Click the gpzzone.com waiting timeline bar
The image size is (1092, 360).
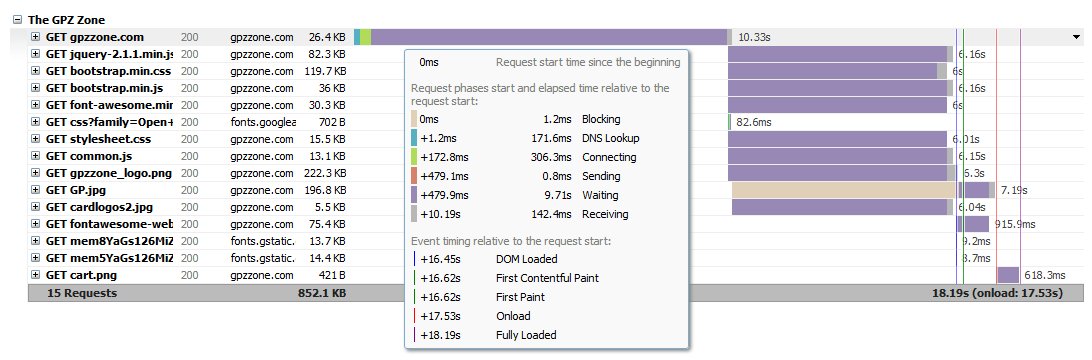click(549, 38)
